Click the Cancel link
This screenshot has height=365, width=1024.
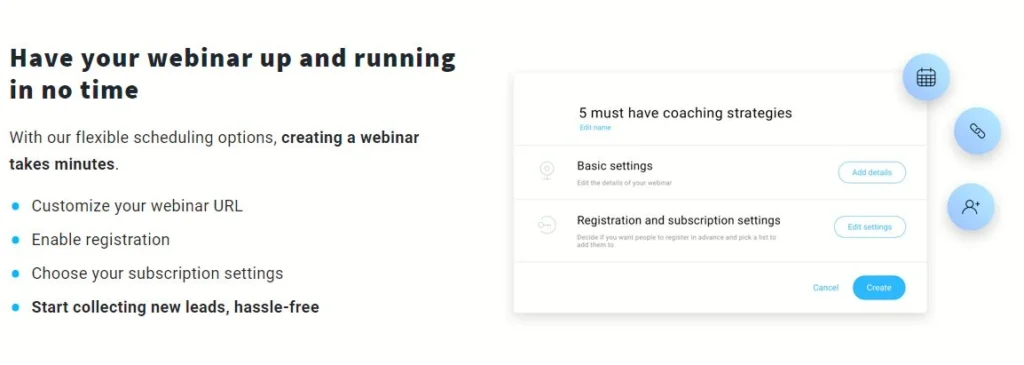coord(825,288)
